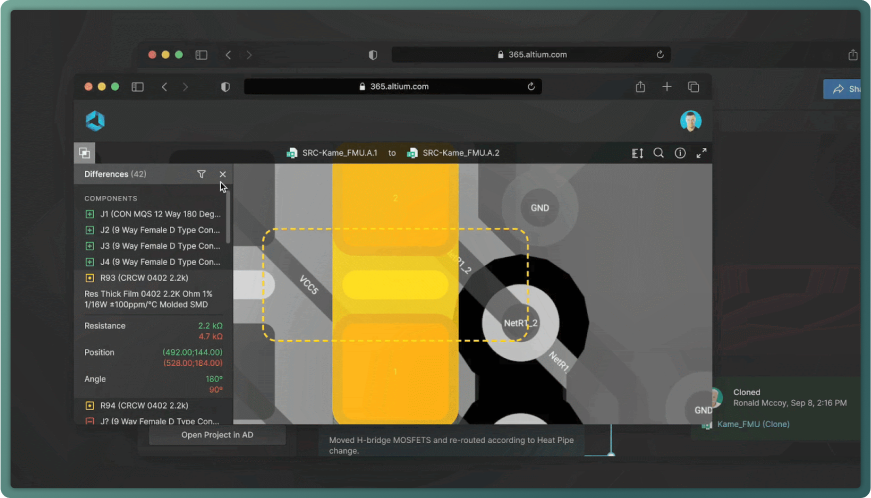Viewport: 871px width, 498px height.
Task: Select SRC-Kame_FMU.A.2 revision label
Action: click(460, 153)
